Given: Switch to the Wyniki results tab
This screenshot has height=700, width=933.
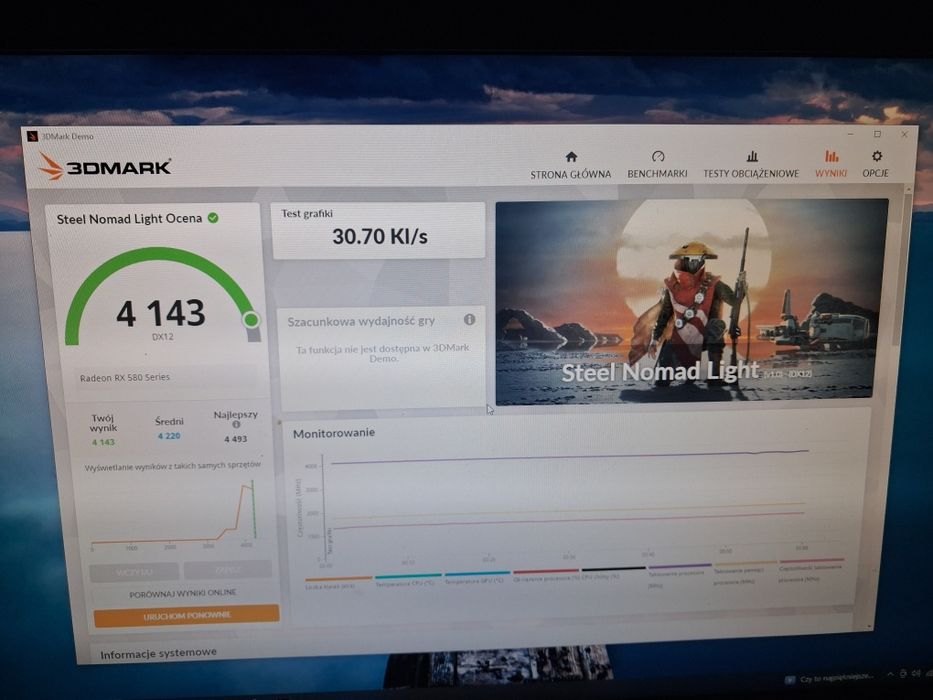Looking at the screenshot, I should (831, 165).
